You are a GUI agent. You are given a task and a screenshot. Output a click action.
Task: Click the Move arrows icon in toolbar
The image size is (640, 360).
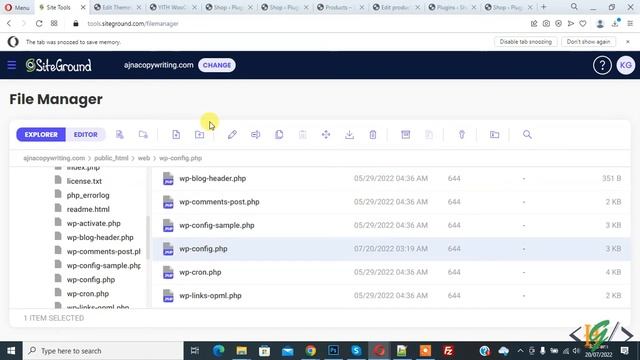[x=326, y=134]
